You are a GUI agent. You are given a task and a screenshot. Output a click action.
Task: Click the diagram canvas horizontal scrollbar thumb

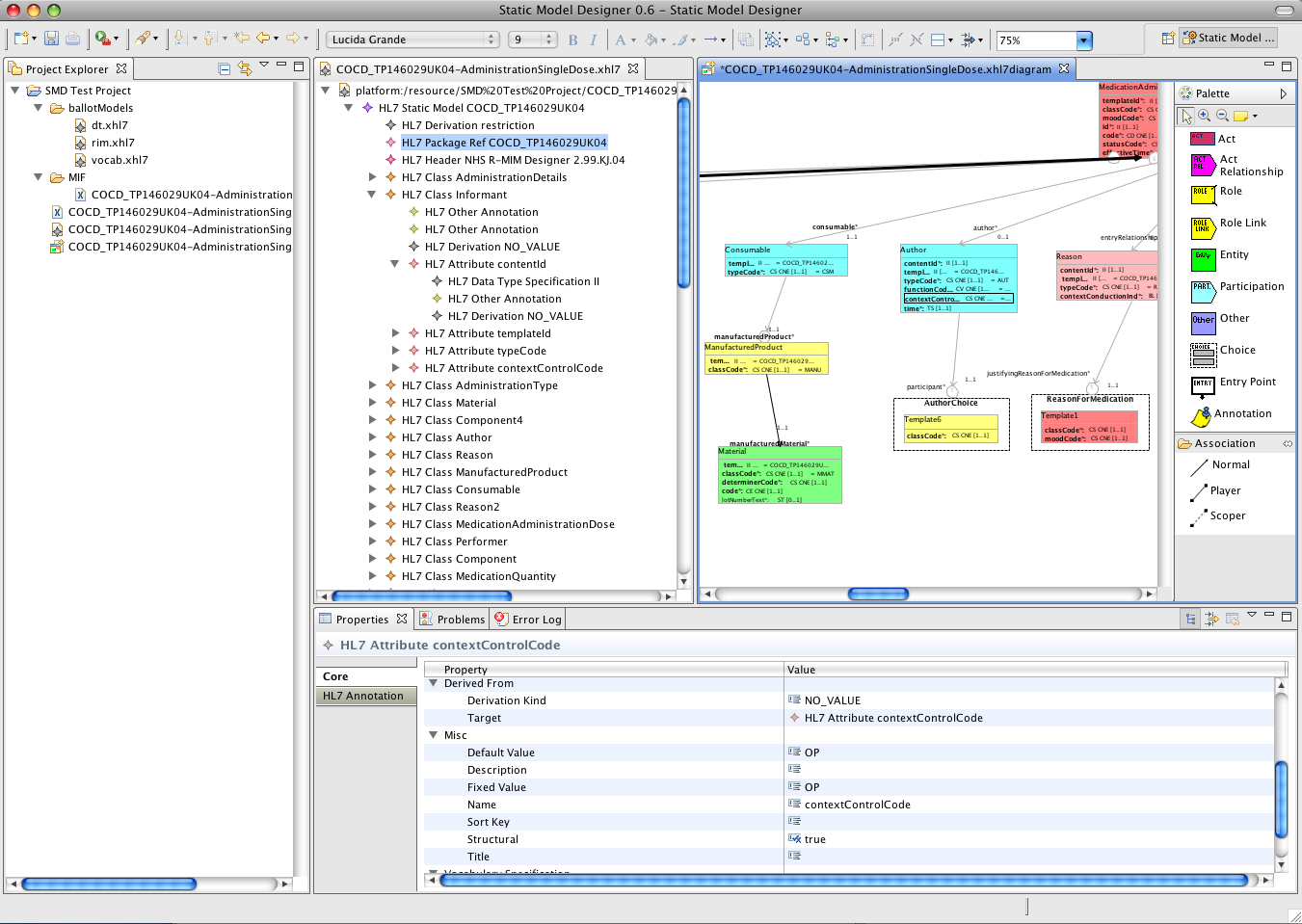click(x=877, y=594)
